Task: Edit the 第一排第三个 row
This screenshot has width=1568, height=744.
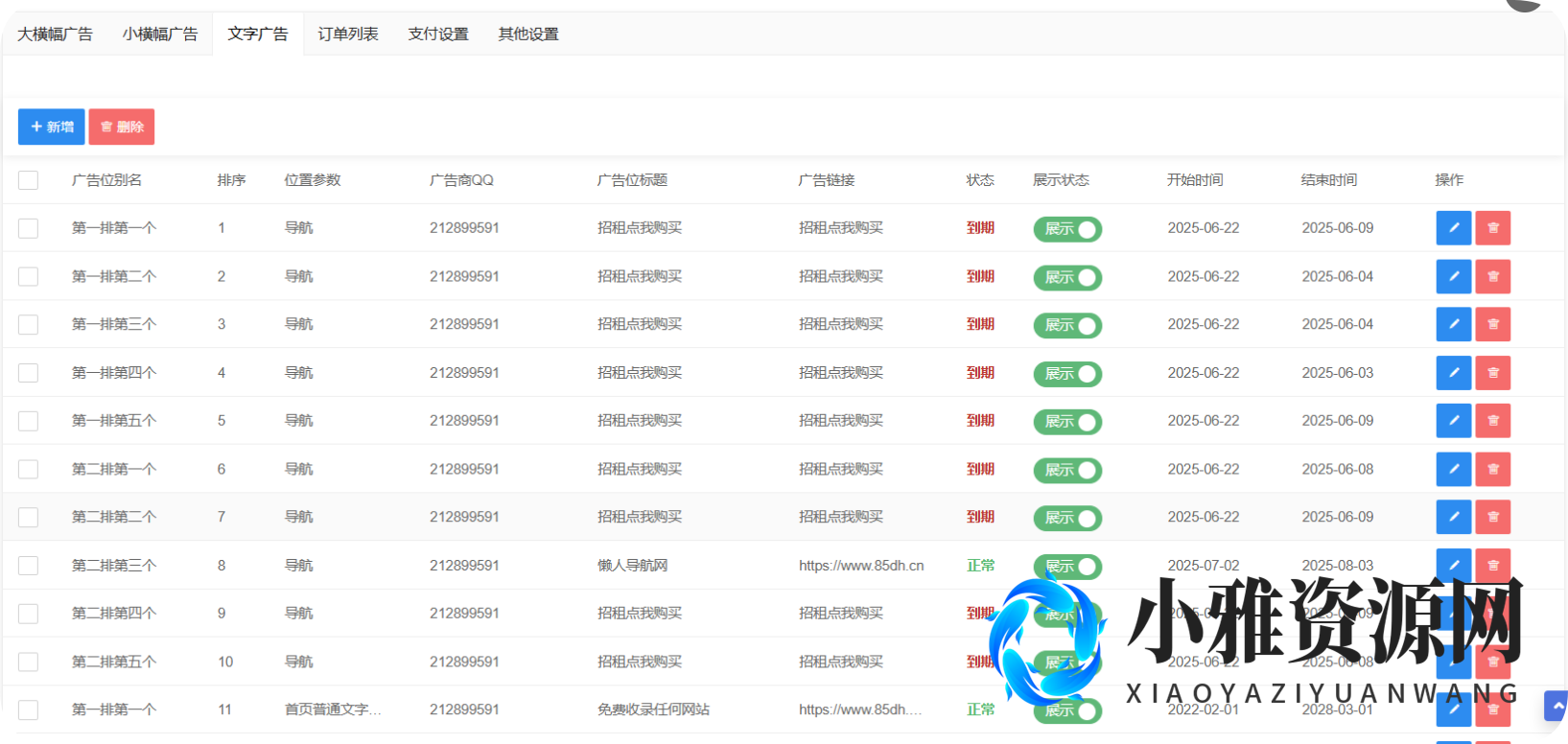Action: [1453, 324]
